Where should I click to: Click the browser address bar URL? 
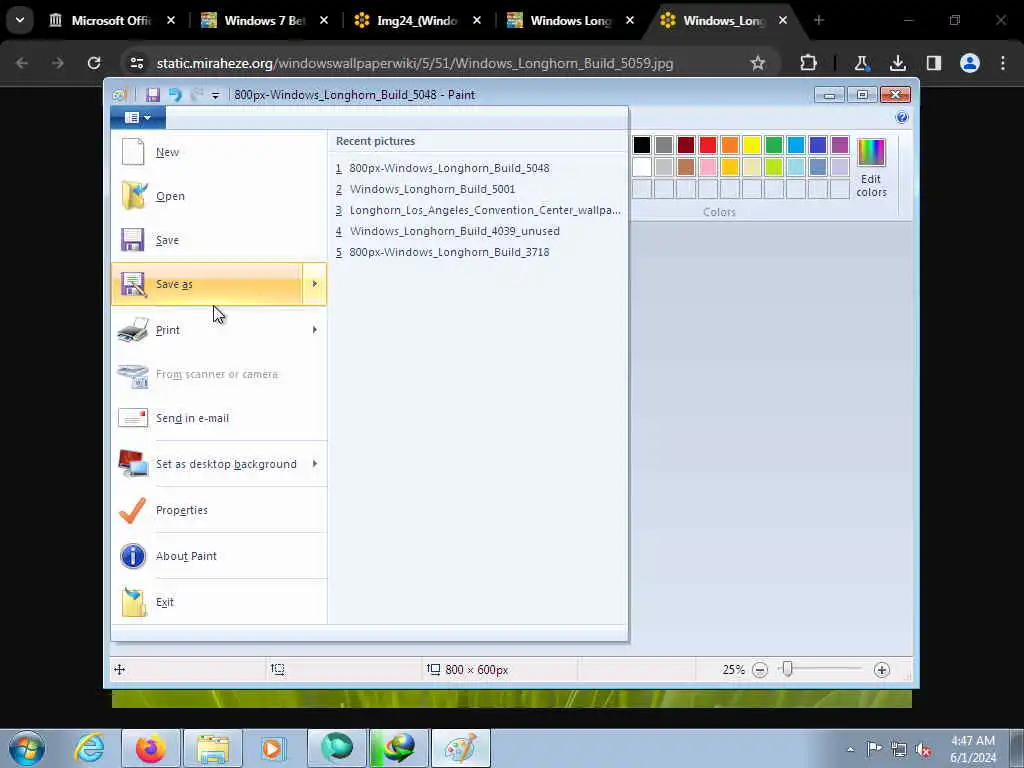coord(415,63)
